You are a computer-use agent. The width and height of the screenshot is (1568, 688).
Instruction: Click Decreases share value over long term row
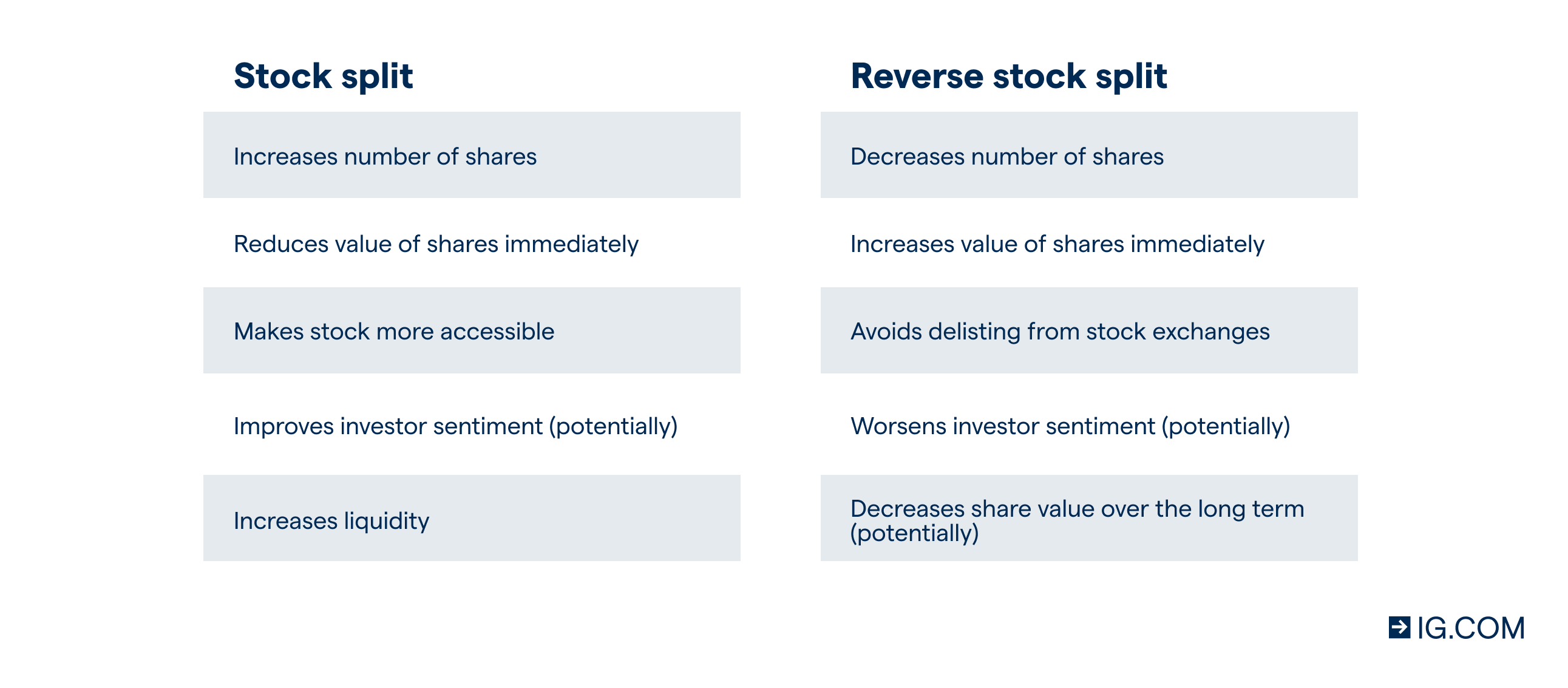click(x=1089, y=517)
